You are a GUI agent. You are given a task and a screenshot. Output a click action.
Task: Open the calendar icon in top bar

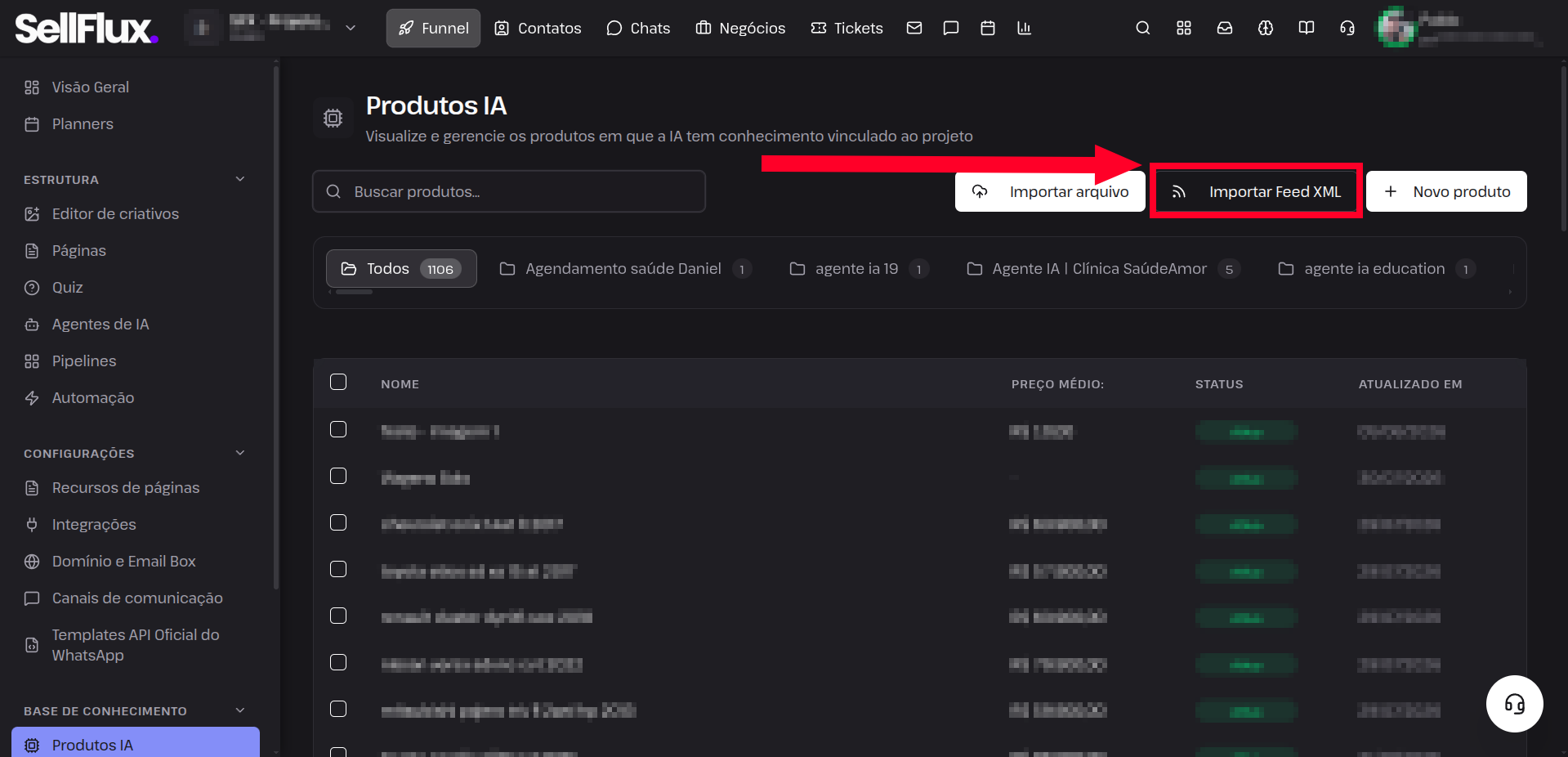click(x=988, y=28)
